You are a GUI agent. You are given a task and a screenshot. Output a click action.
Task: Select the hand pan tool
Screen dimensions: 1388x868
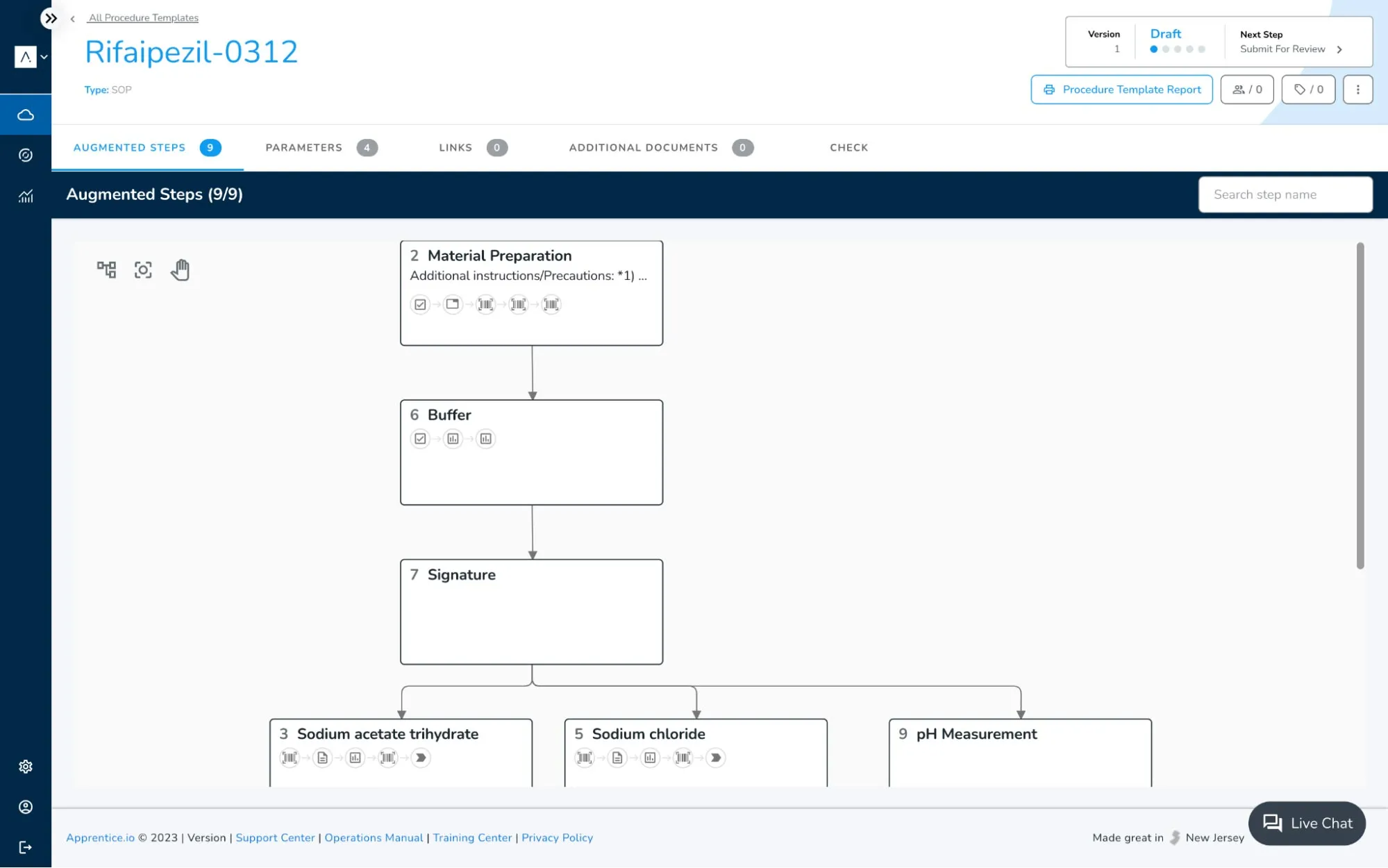click(x=180, y=269)
